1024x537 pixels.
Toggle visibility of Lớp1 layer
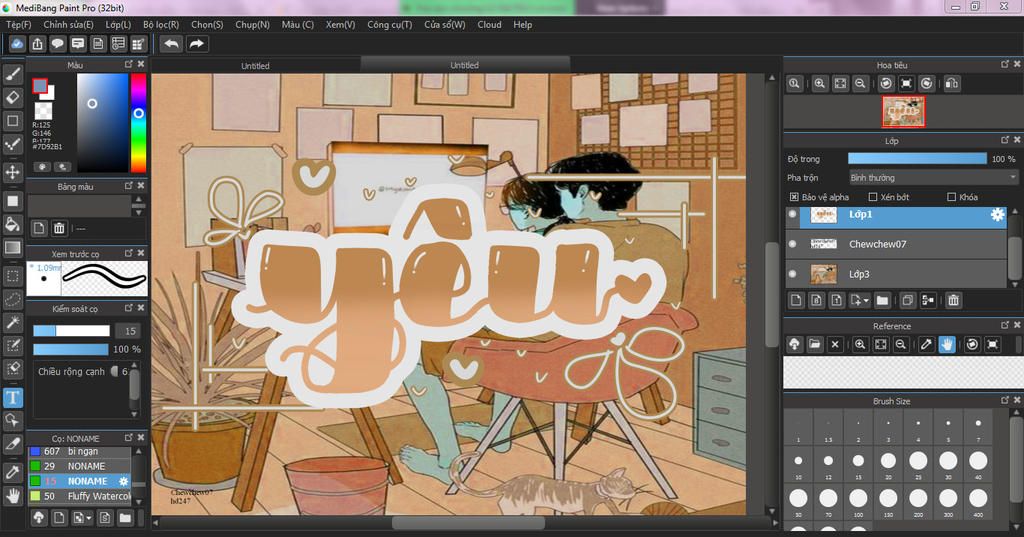pos(793,214)
